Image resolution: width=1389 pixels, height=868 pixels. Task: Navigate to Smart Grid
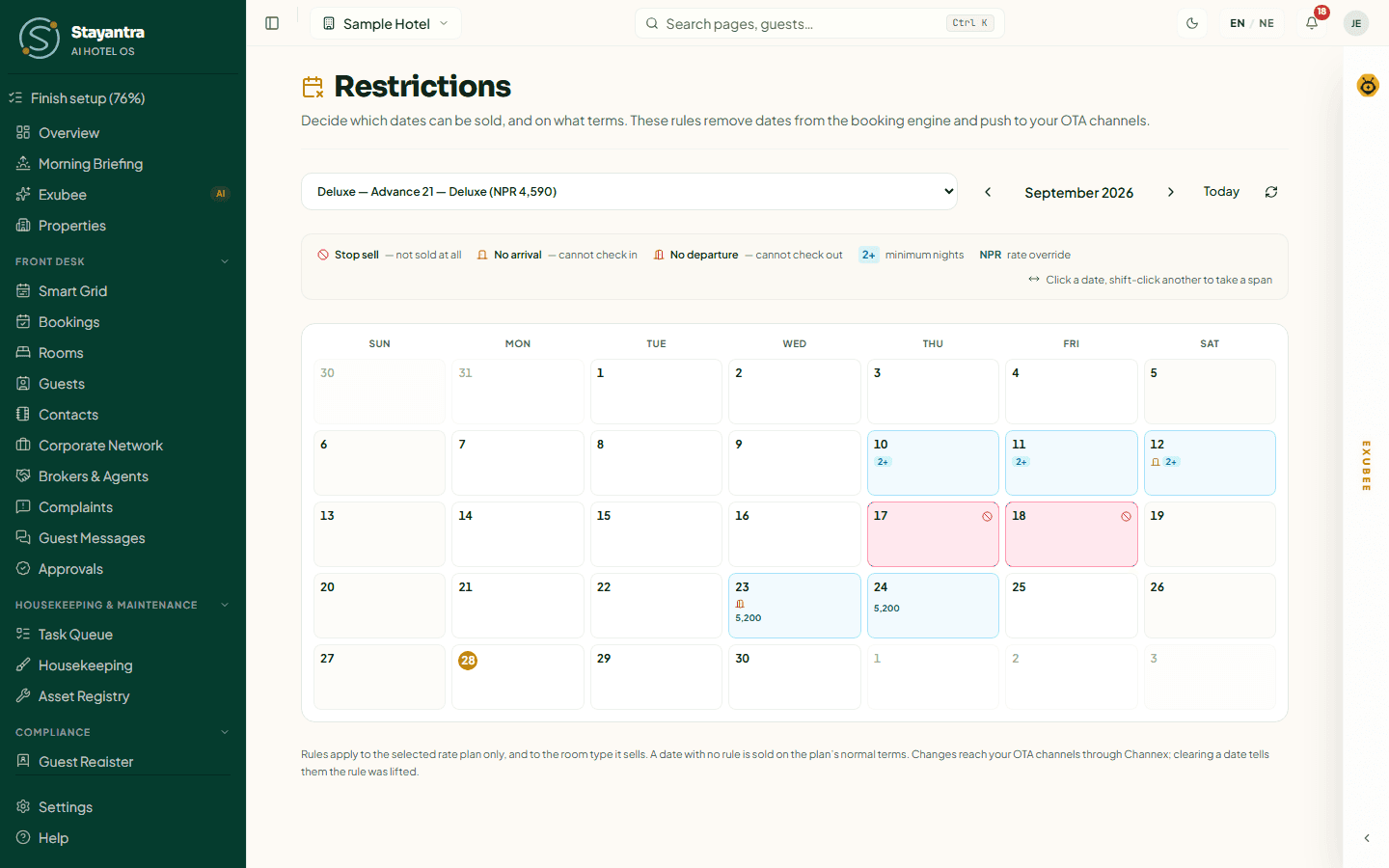123,291
